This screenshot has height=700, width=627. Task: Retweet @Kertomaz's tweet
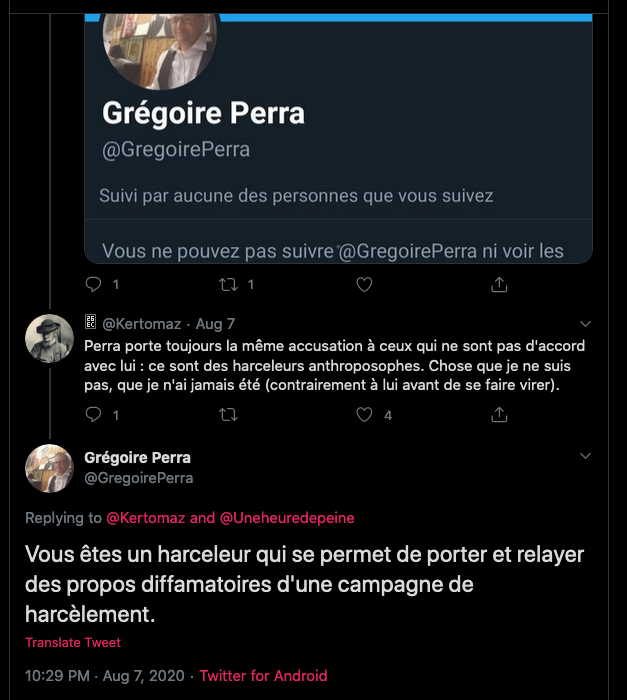228,414
